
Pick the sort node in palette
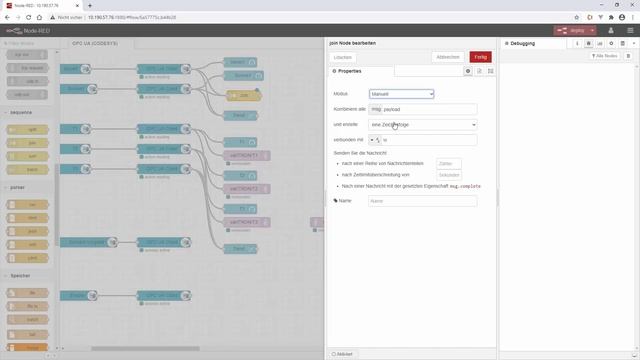pos(28,156)
